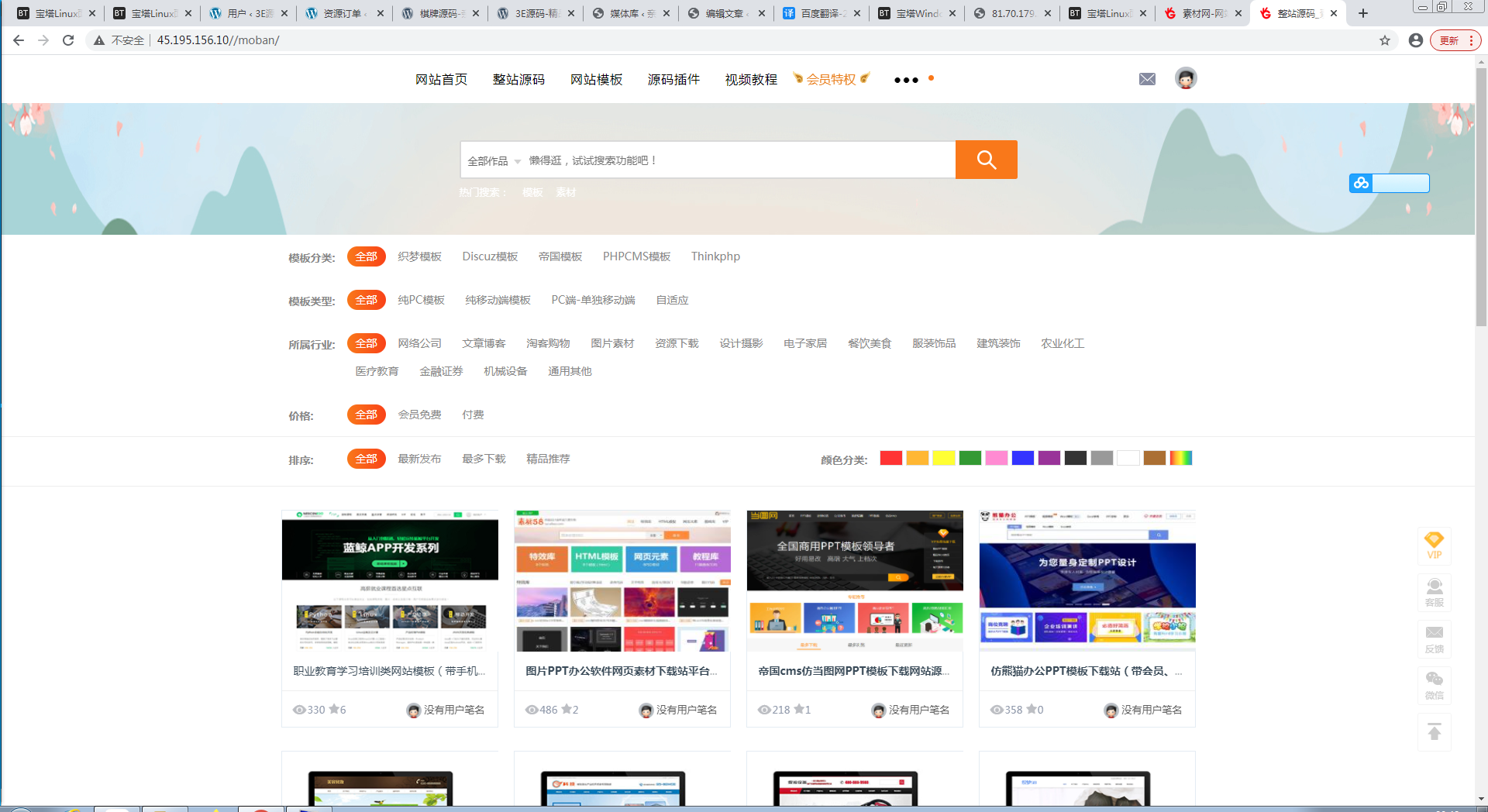
Task: Switch to the 整站源码 navigation menu
Action: pyautogui.click(x=518, y=78)
